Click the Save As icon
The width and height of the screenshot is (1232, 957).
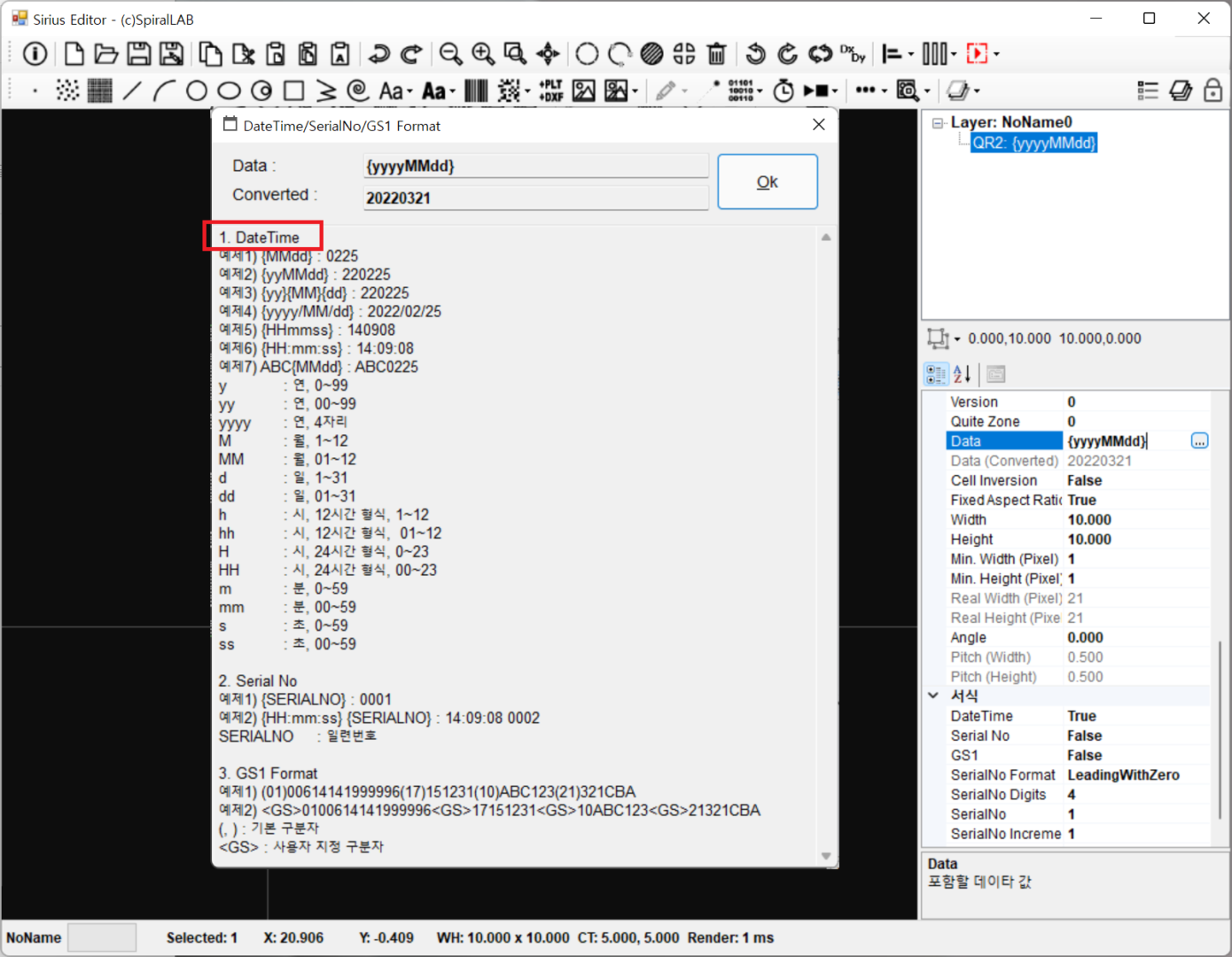(x=171, y=54)
